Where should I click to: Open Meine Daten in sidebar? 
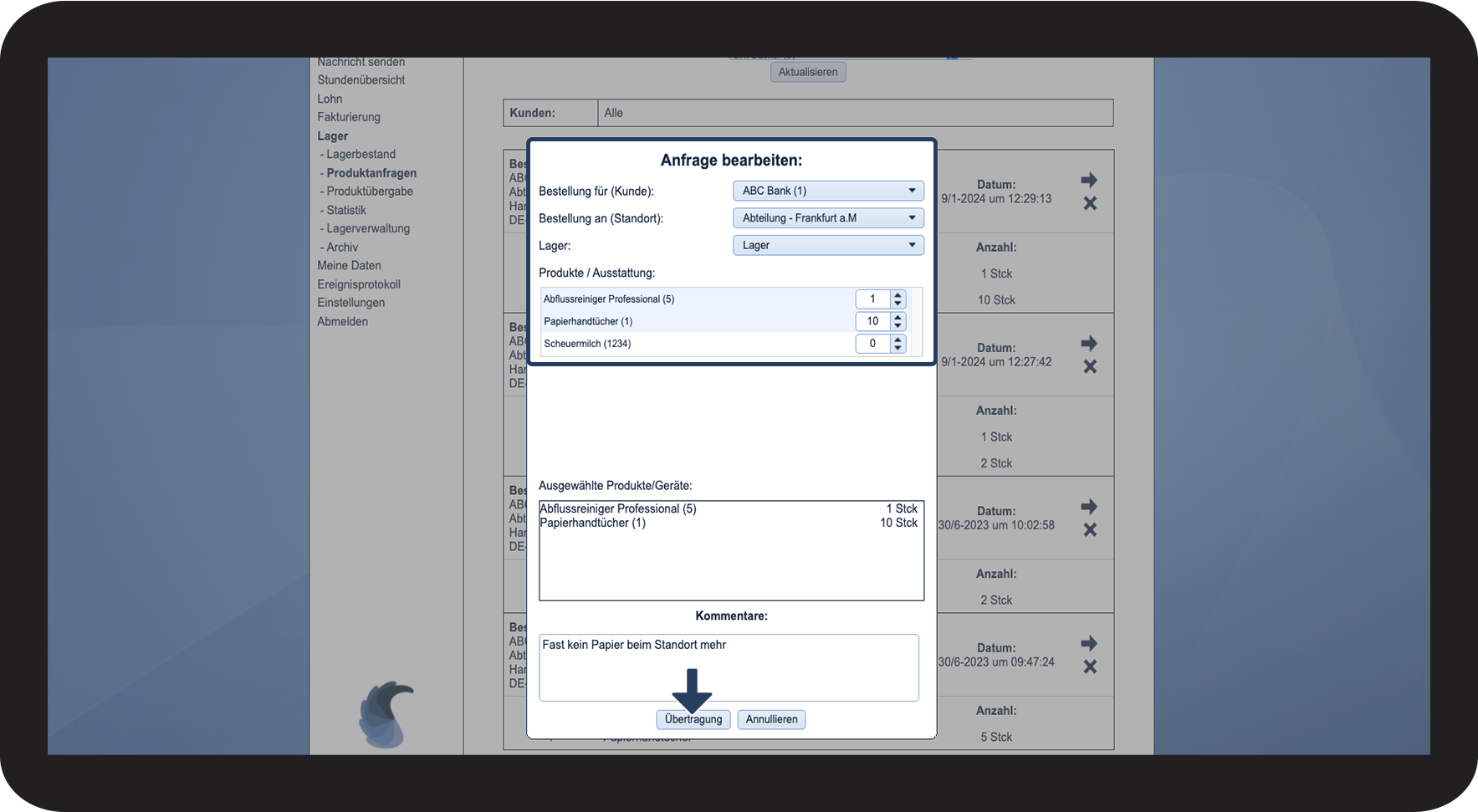[x=349, y=266]
